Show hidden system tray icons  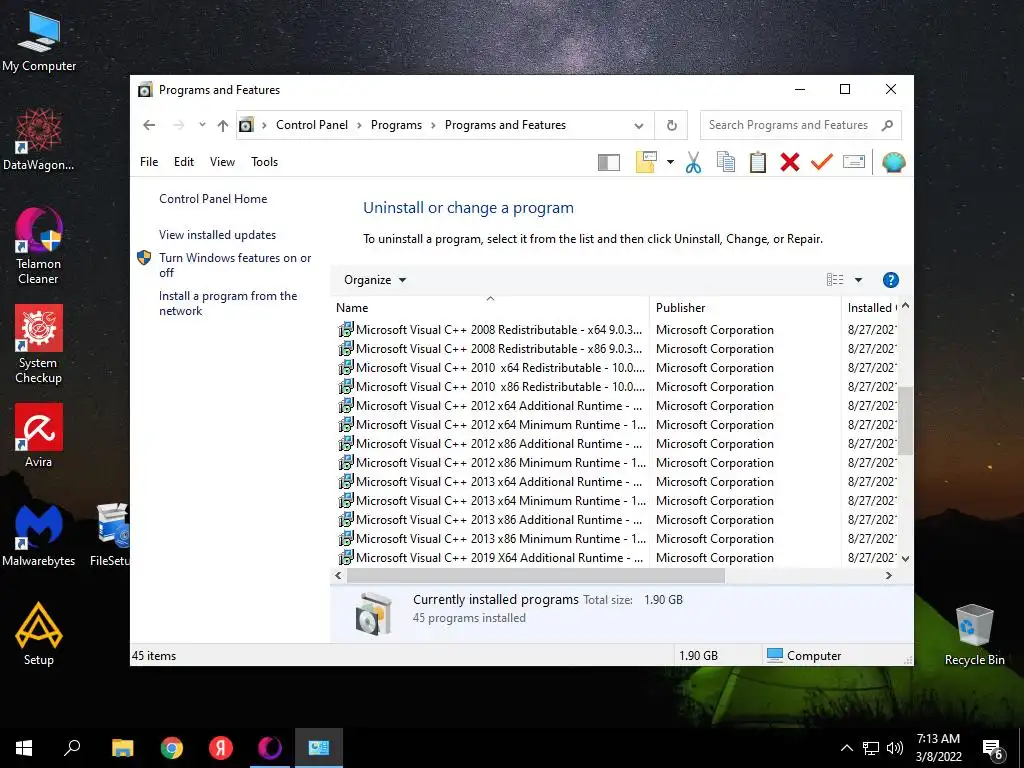pyautogui.click(x=846, y=748)
